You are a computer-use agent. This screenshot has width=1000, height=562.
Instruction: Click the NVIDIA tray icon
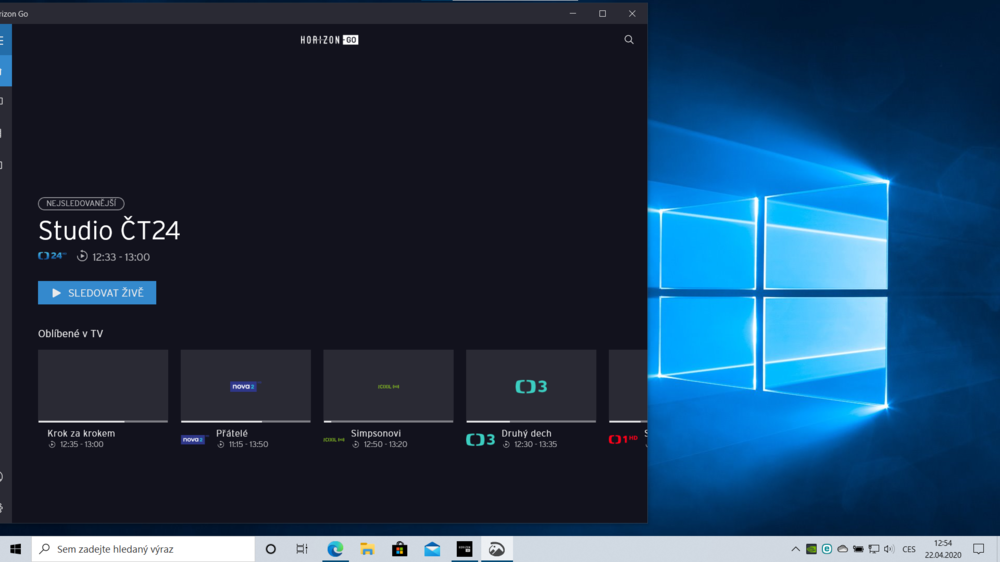(x=812, y=549)
